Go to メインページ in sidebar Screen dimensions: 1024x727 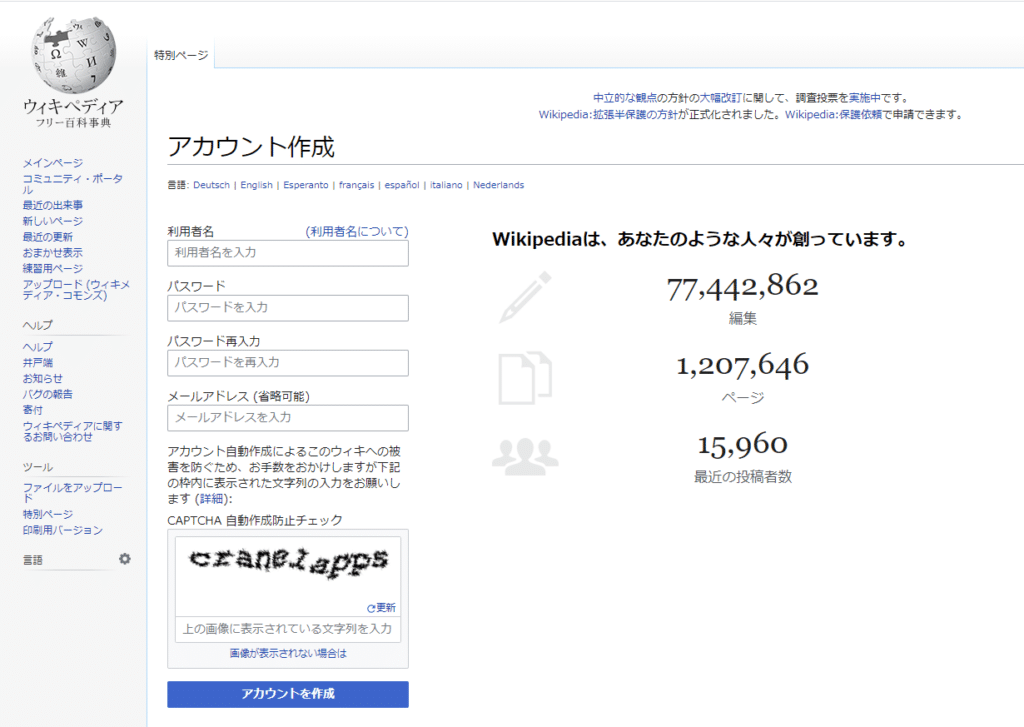53,163
